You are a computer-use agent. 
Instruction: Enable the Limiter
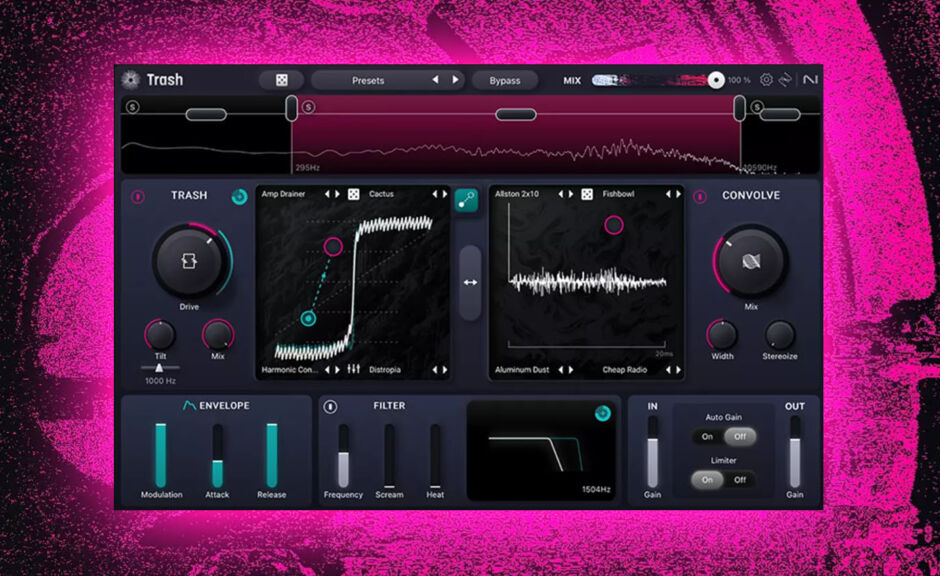point(708,479)
